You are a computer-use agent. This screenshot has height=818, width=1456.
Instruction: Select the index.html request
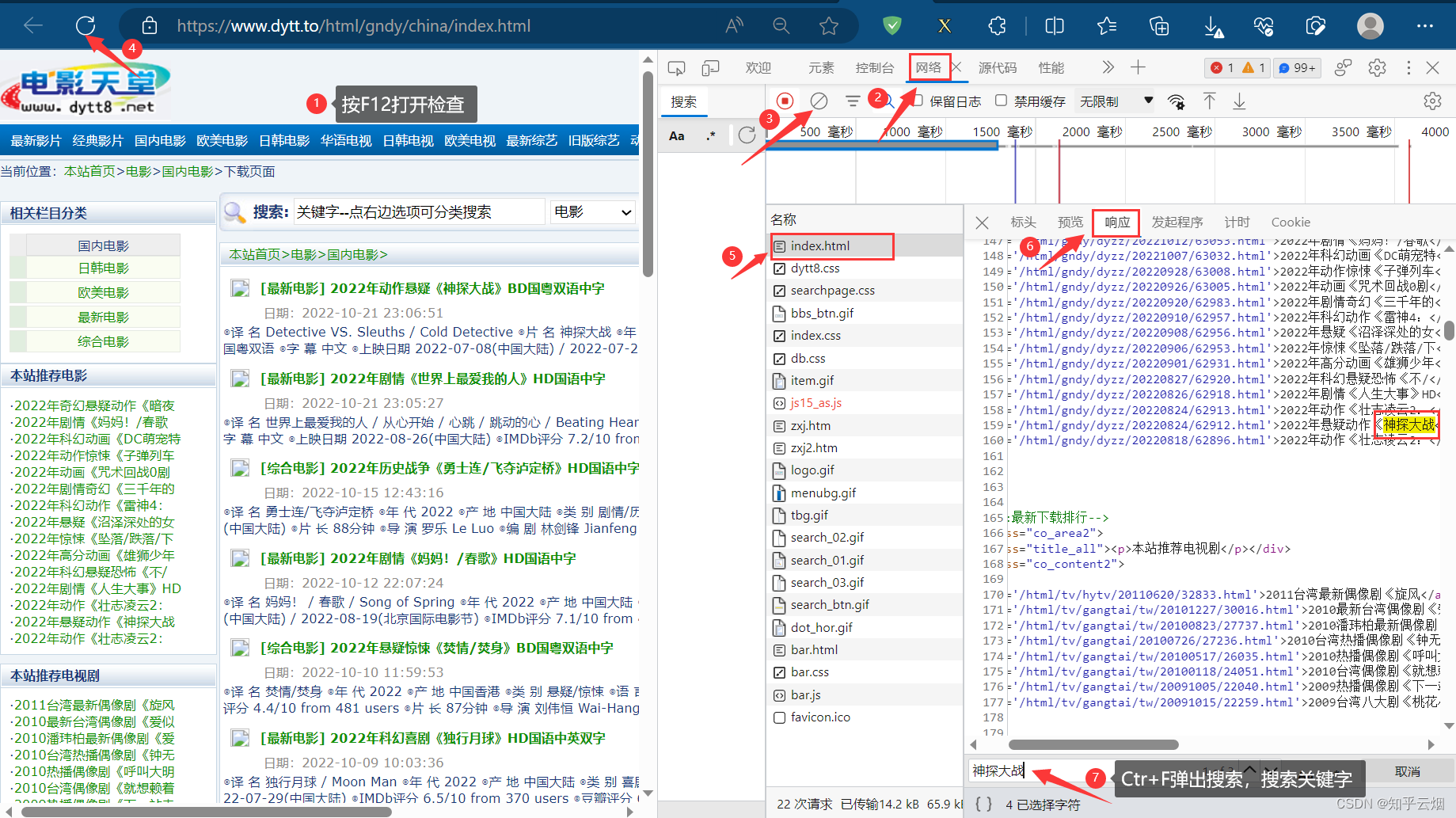864,246
